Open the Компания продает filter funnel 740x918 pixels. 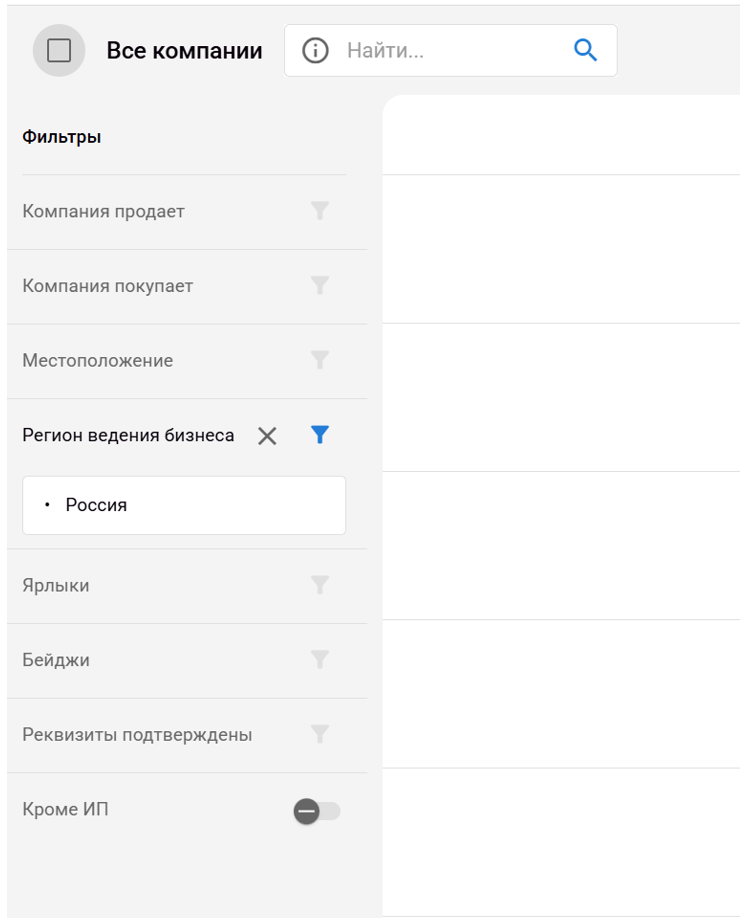pyautogui.click(x=320, y=211)
